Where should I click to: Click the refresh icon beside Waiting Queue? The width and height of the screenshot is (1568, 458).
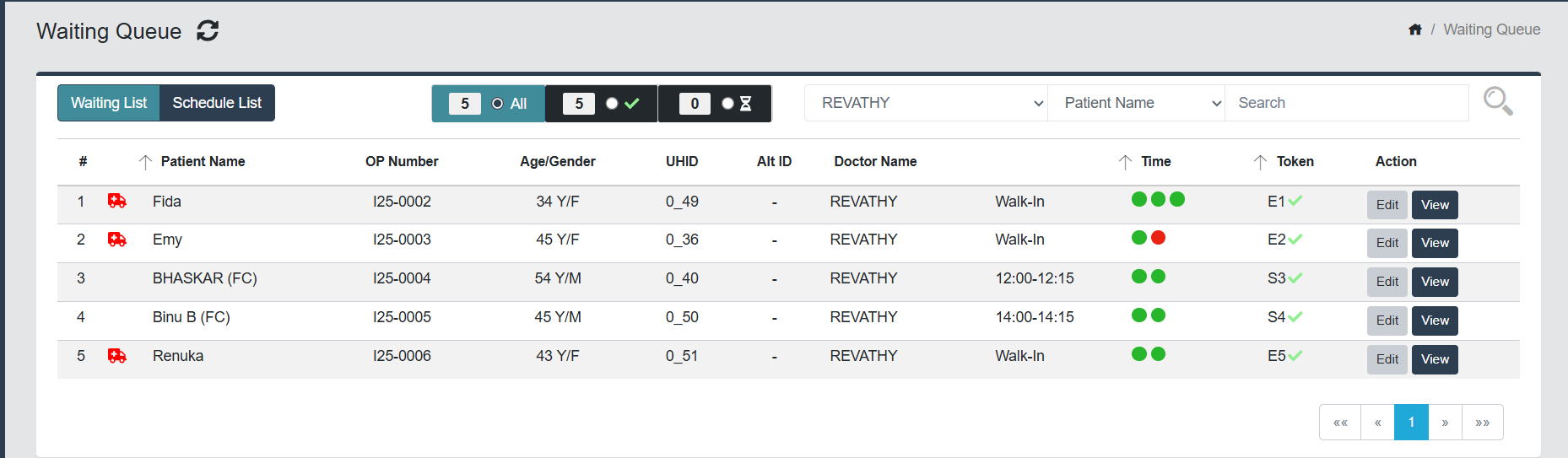tap(208, 31)
